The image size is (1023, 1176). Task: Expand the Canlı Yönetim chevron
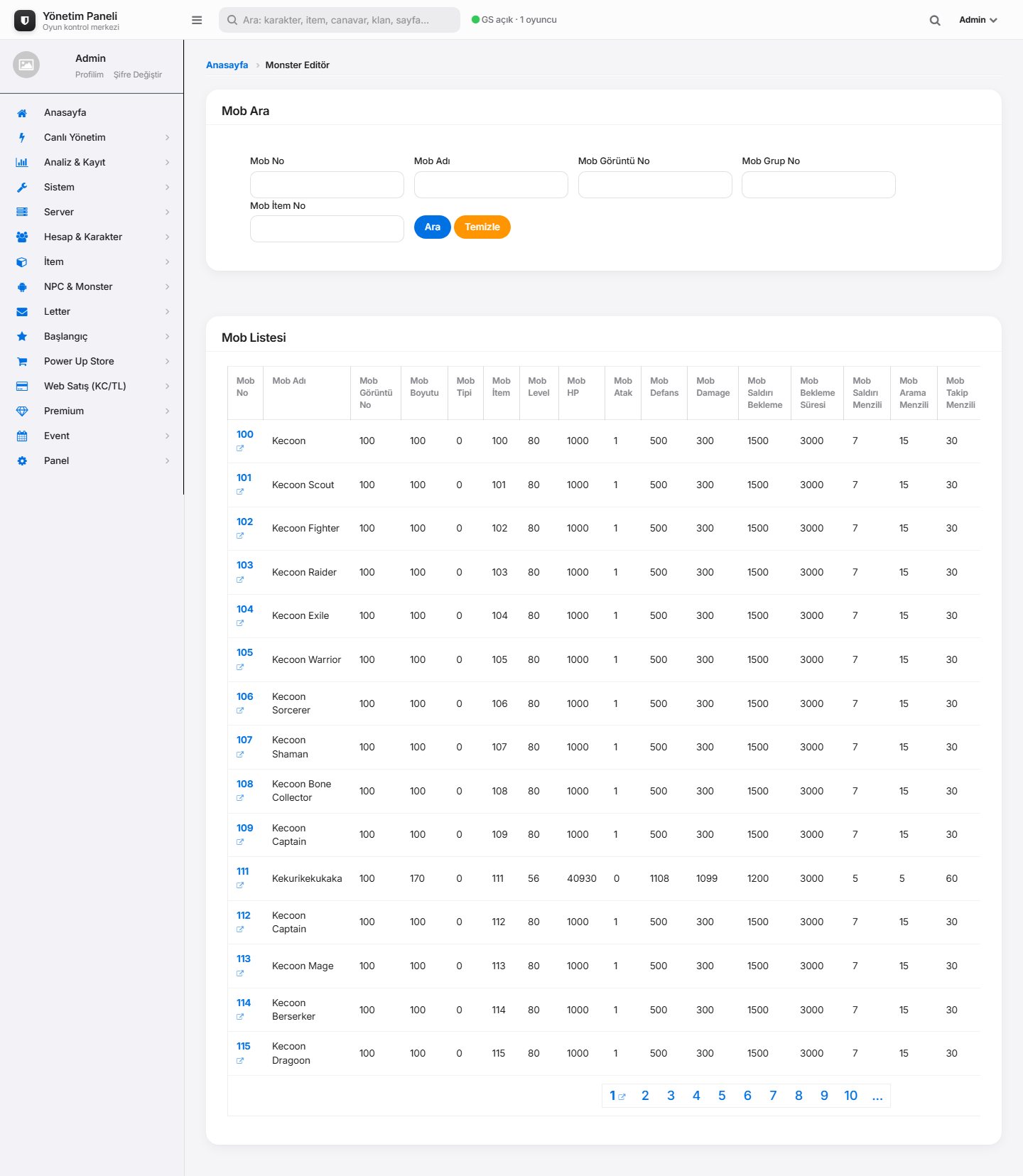[x=168, y=138]
